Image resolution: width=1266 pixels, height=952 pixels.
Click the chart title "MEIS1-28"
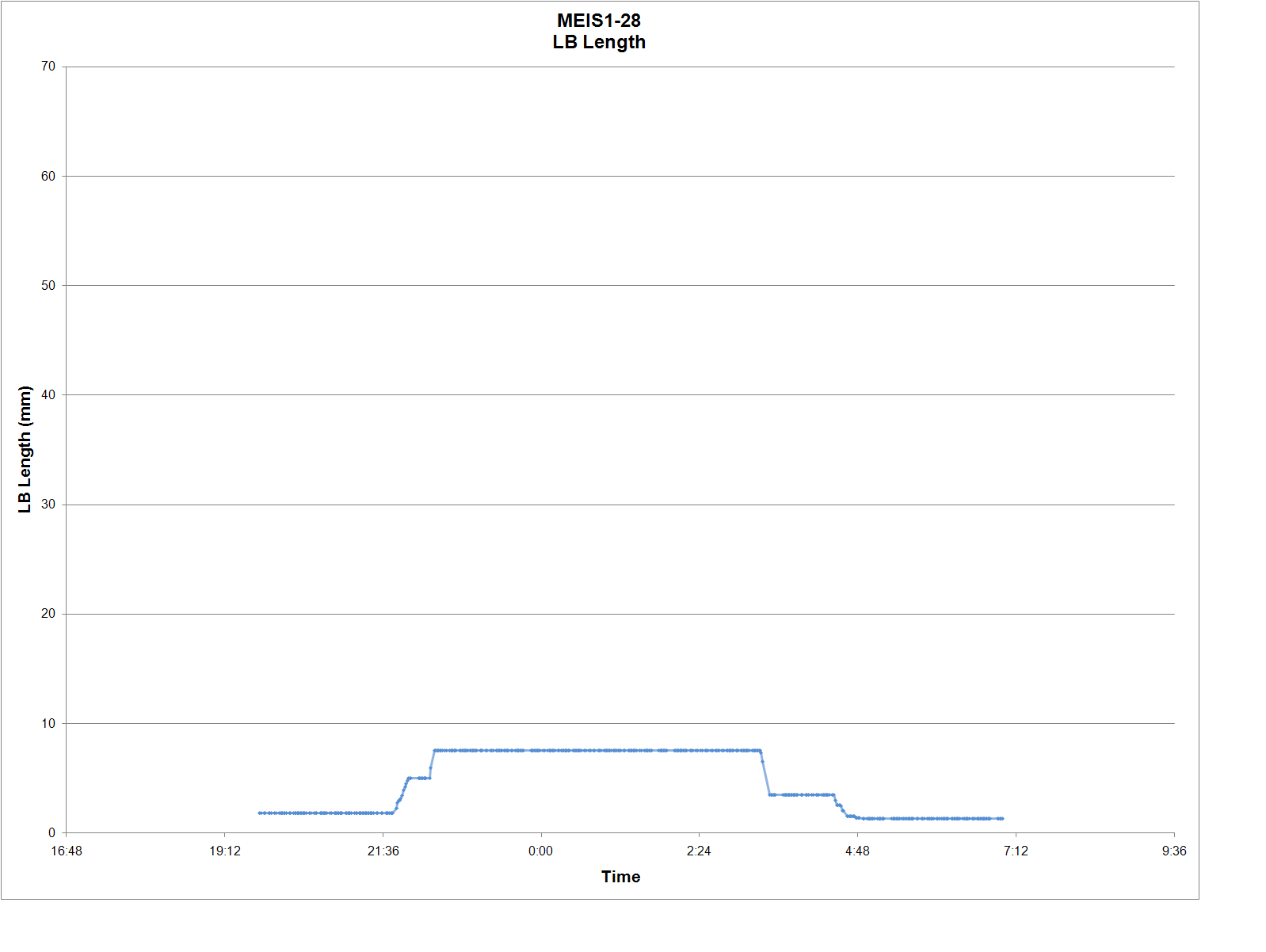coord(598,21)
